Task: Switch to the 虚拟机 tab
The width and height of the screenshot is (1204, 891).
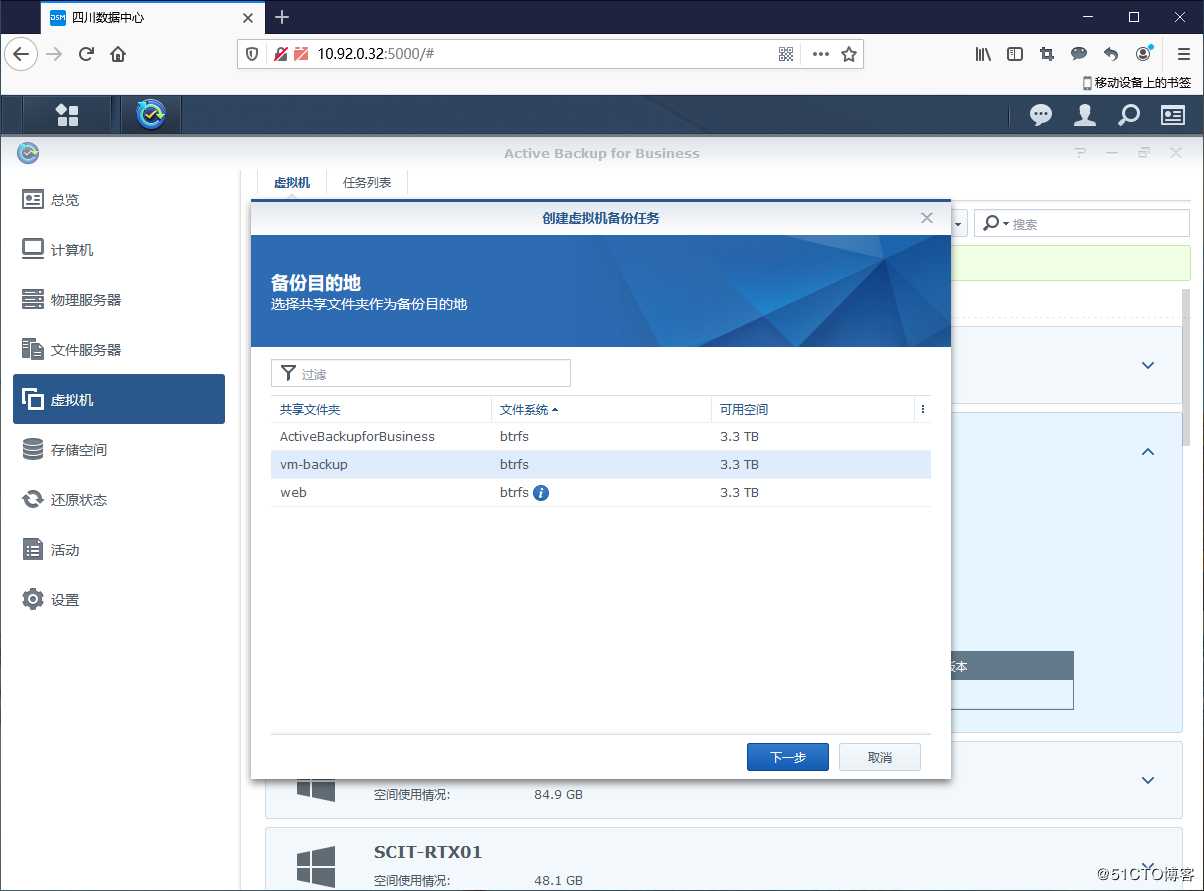Action: [x=292, y=183]
